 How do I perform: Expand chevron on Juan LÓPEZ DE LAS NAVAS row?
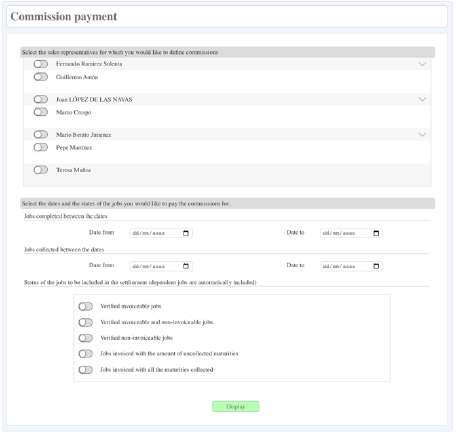[x=422, y=99]
